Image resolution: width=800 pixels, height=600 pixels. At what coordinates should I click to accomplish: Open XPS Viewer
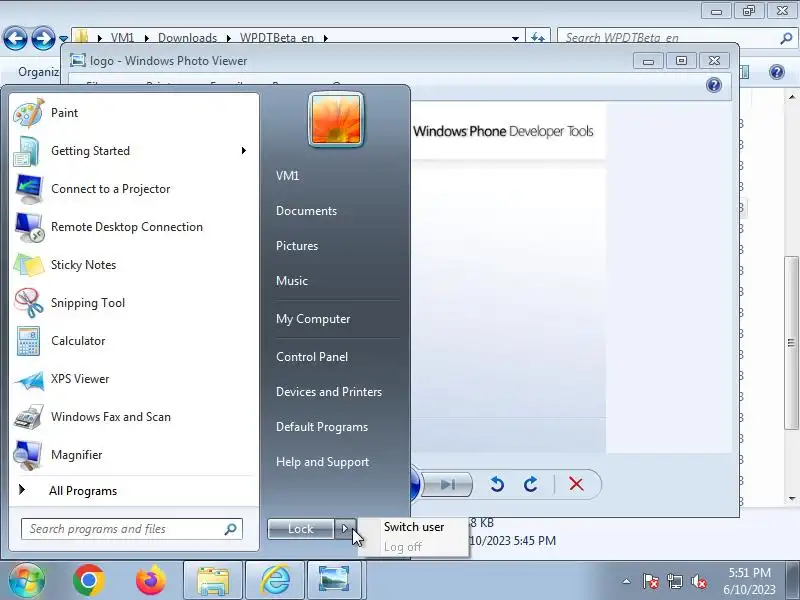[x=133, y=379]
